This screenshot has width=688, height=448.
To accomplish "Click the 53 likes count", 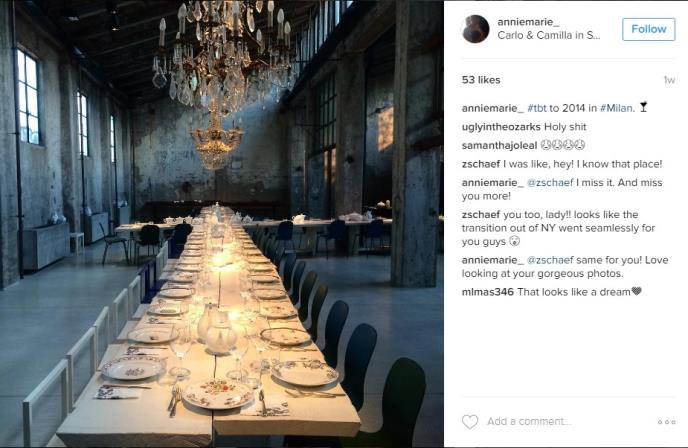I will [x=481, y=79].
